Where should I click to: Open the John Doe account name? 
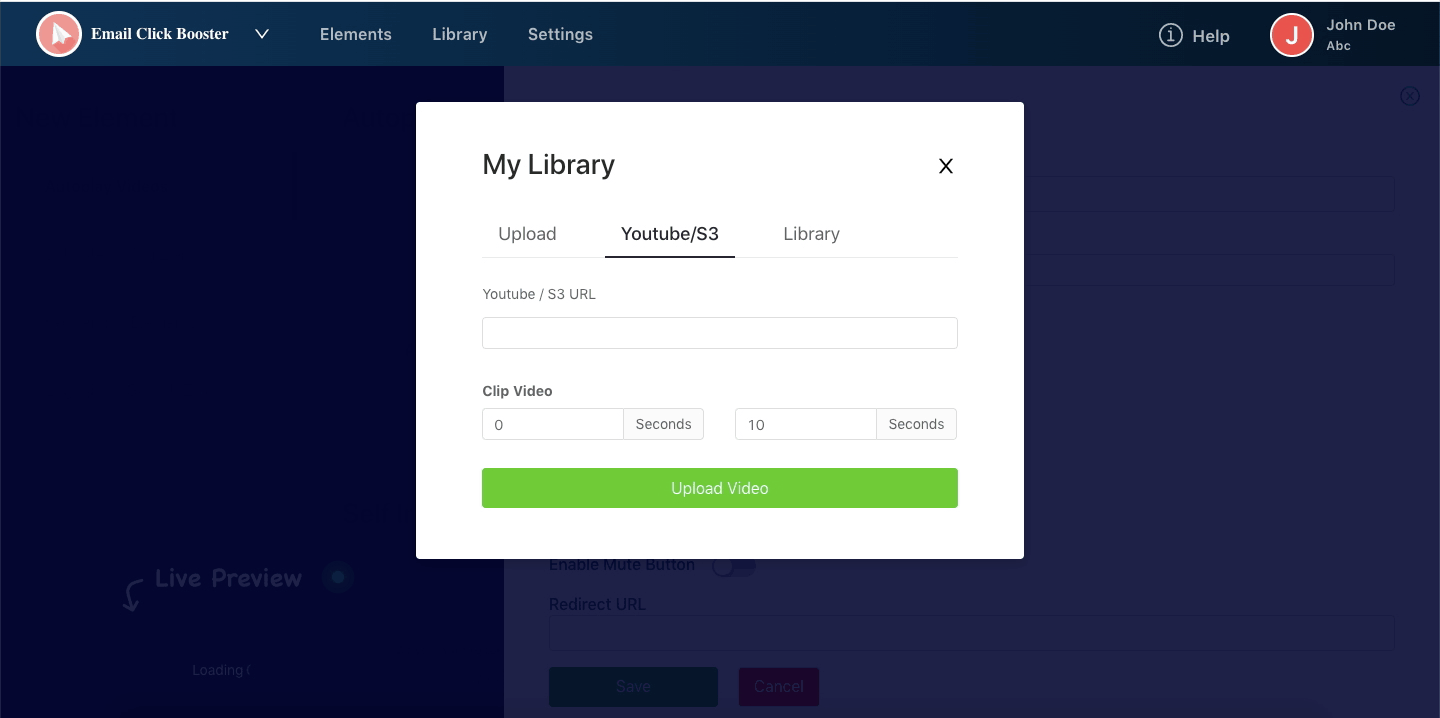(1360, 25)
